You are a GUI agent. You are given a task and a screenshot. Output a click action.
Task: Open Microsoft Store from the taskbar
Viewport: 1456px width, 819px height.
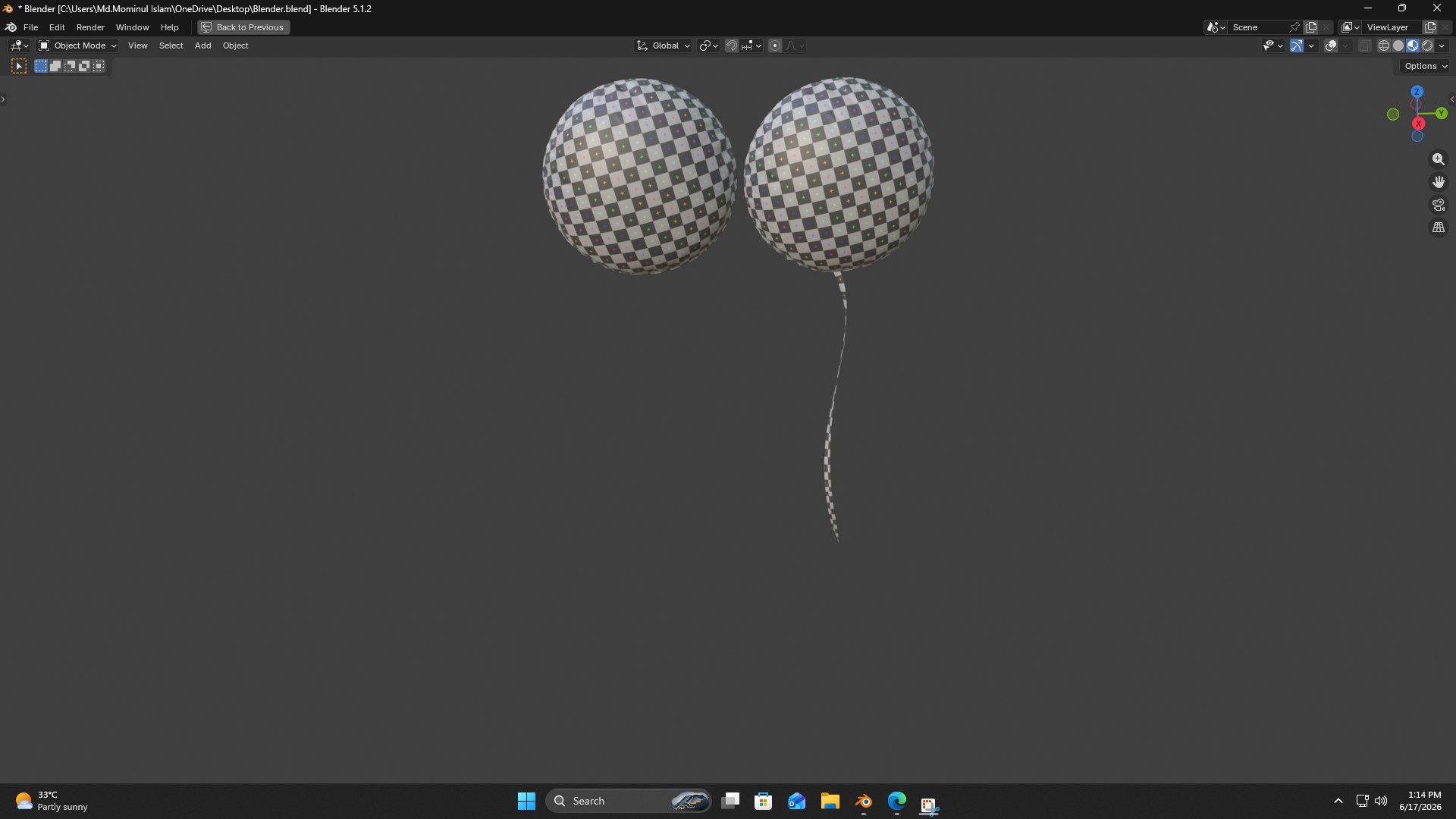click(x=764, y=801)
